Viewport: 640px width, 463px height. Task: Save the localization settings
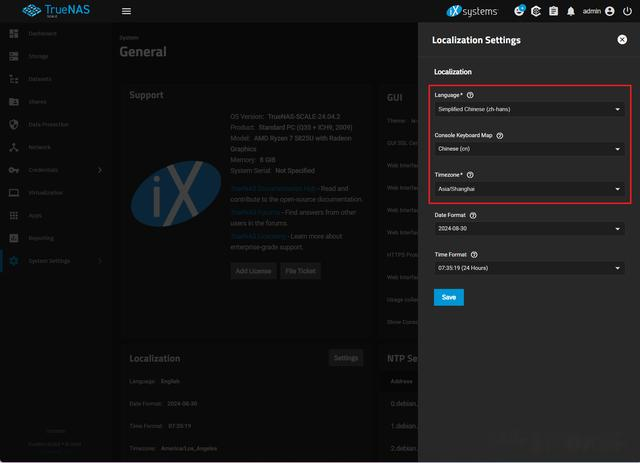pyautogui.click(x=449, y=297)
